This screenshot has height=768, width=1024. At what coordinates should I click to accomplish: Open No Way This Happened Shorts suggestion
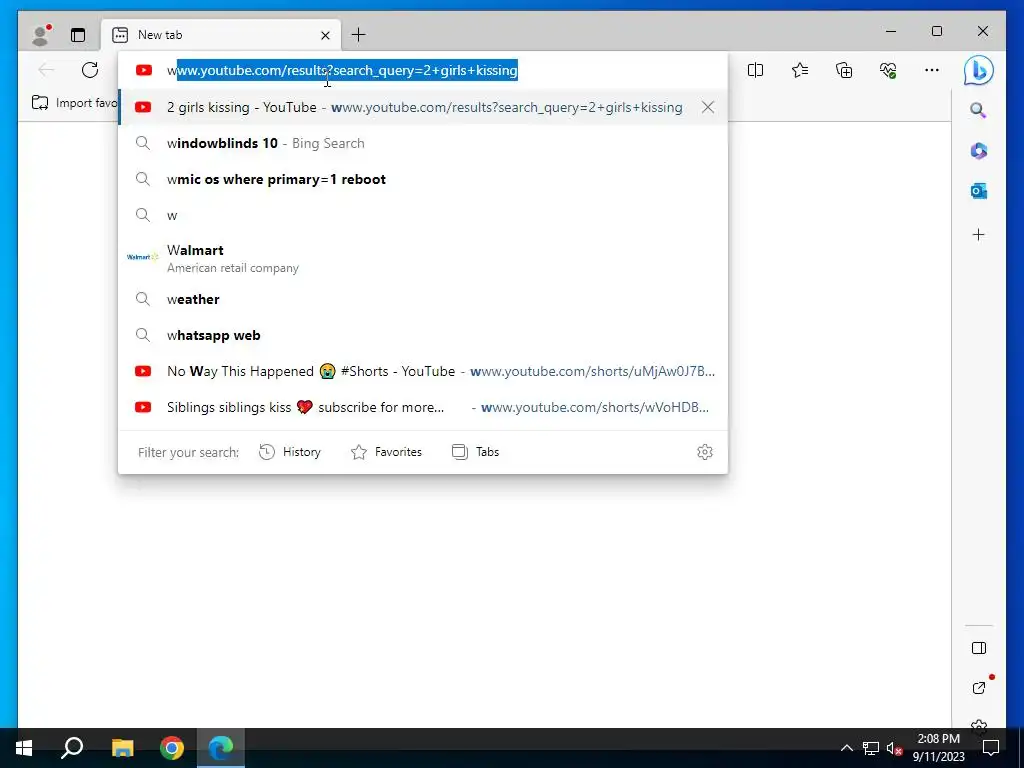coord(423,371)
